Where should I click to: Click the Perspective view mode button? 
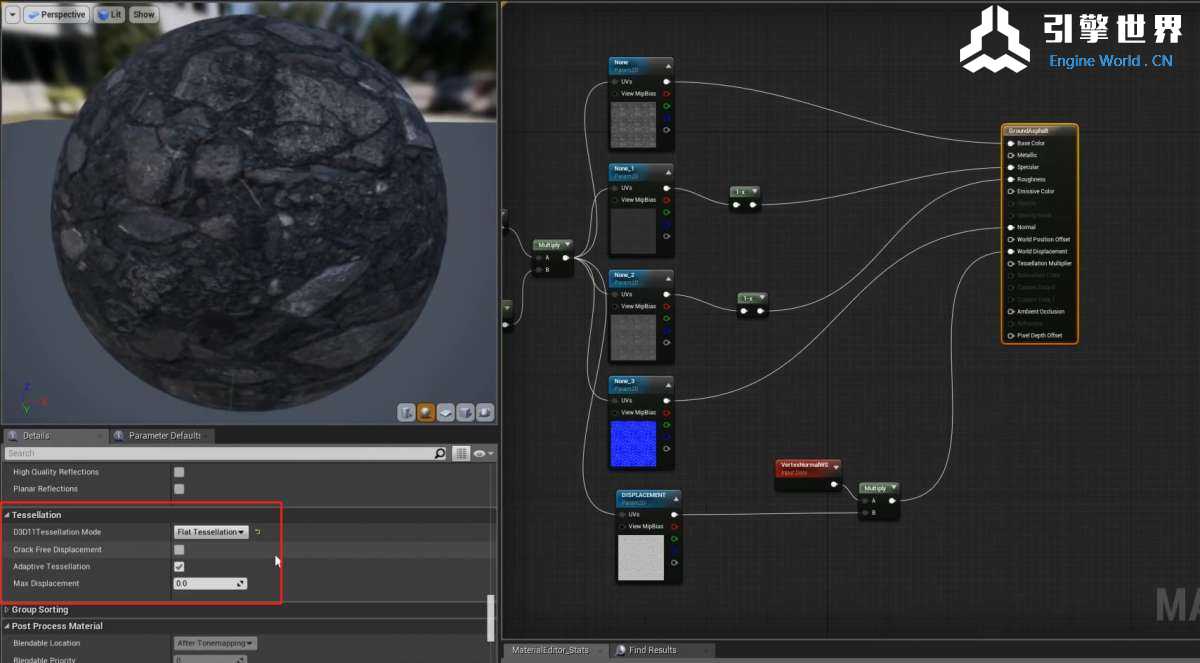[56, 15]
